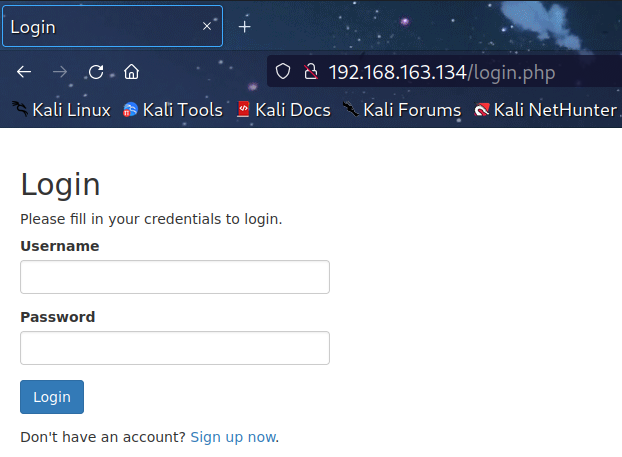Image resolution: width=622 pixels, height=457 pixels.
Task: Open a new browser tab
Action: tap(244, 27)
